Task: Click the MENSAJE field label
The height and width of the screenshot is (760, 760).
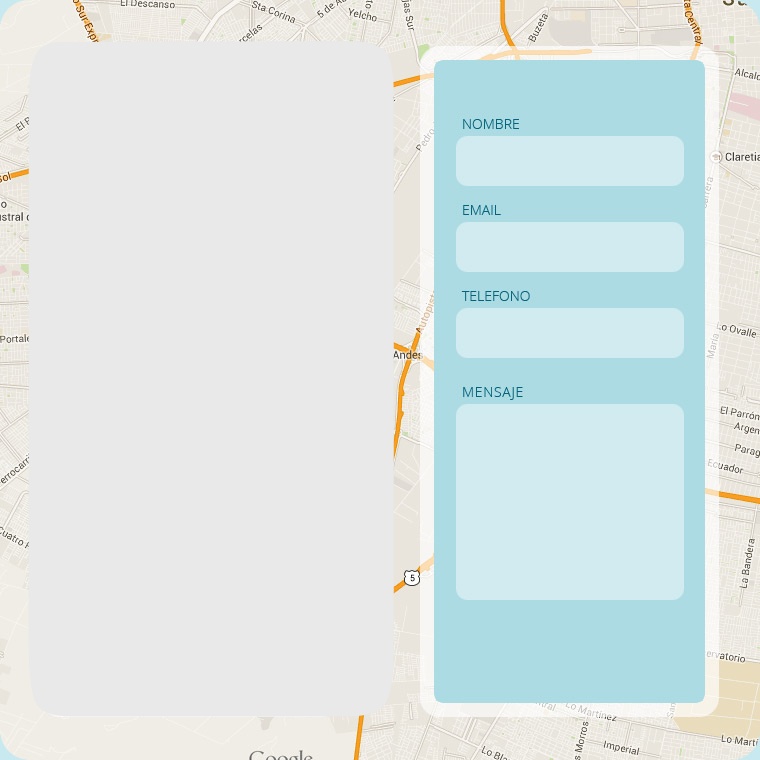Action: click(x=492, y=392)
